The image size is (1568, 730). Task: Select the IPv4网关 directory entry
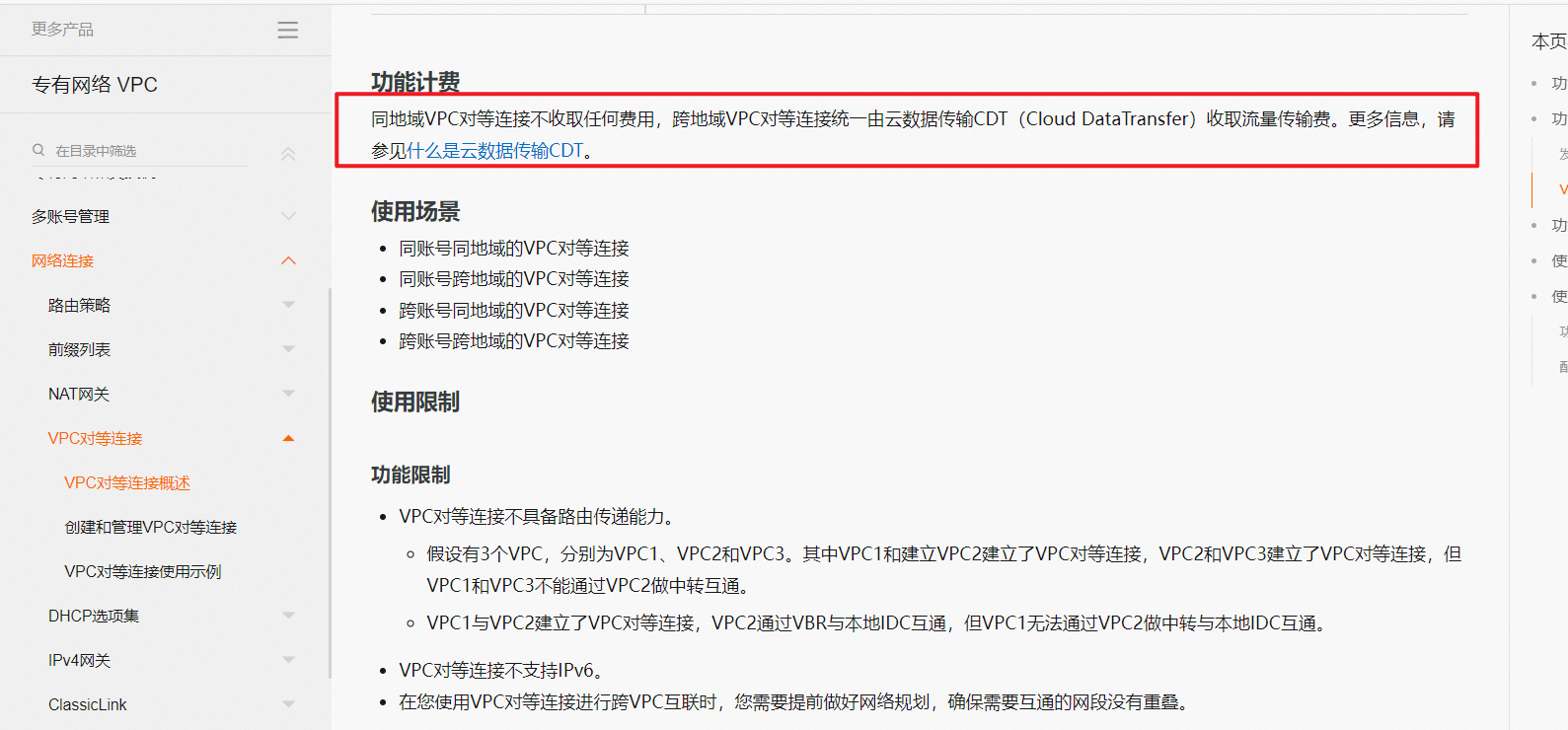(x=79, y=660)
